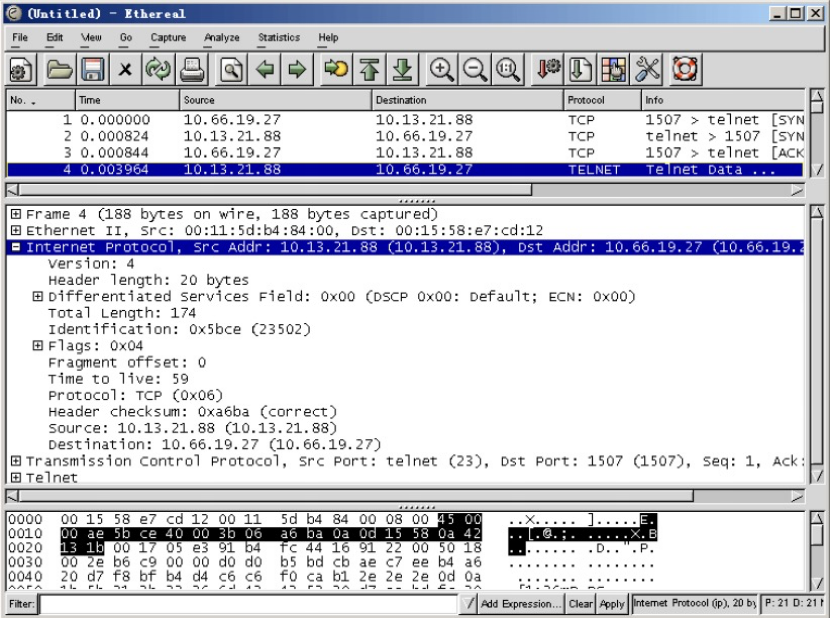
Task: Open display filters icon
Action: click(x=581, y=69)
